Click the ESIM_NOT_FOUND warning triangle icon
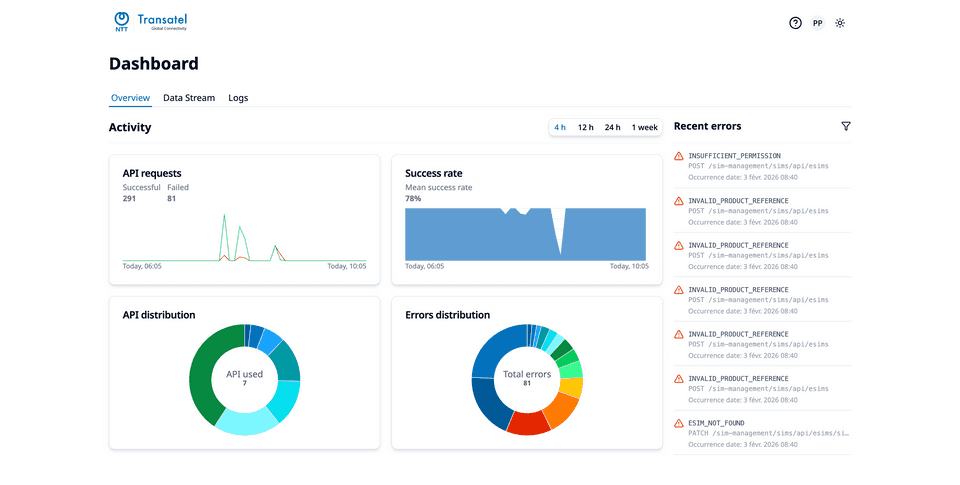 [x=679, y=423]
